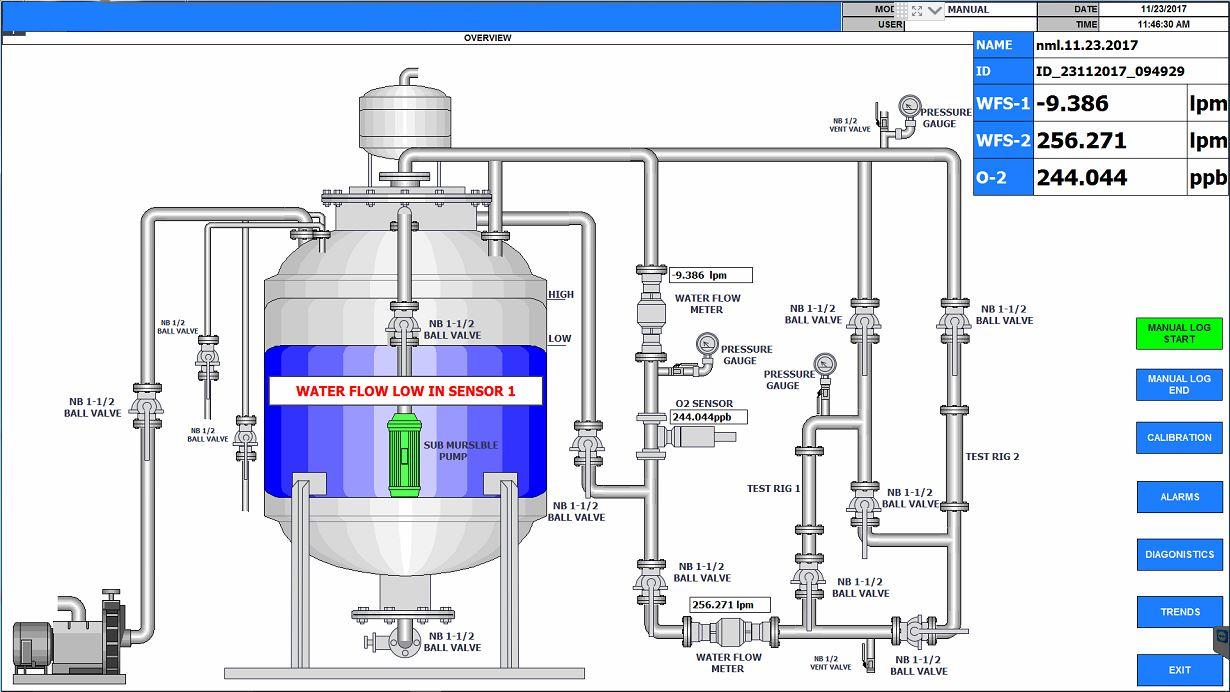Viewport: 1230px width, 692px height.
Task: Expand the chevron dropdown in the top toolbar
Action: click(935, 10)
